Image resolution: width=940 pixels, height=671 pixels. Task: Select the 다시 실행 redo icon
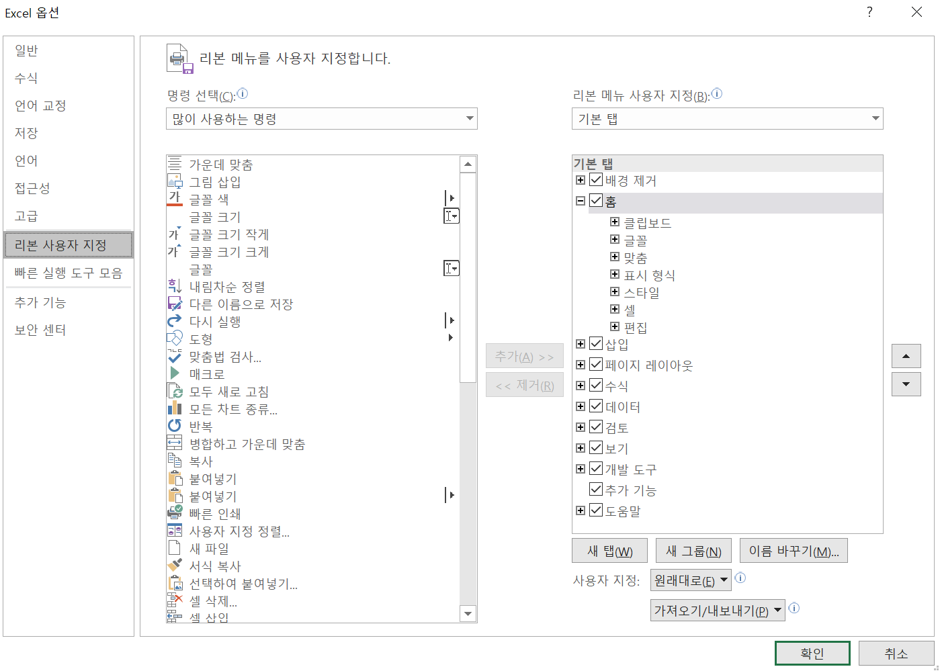pyautogui.click(x=174, y=321)
